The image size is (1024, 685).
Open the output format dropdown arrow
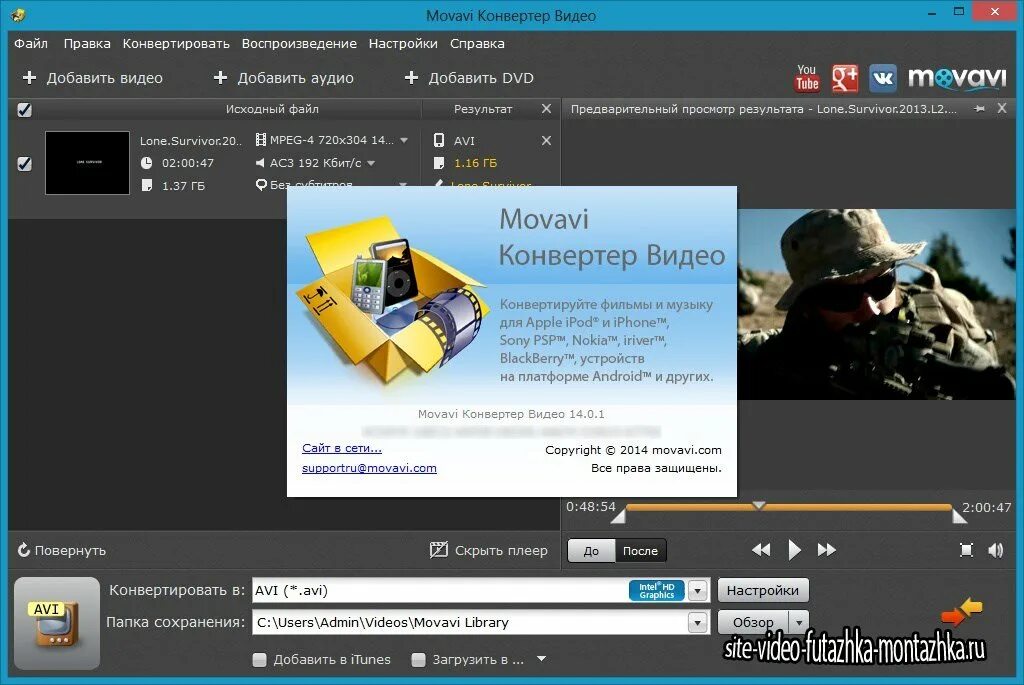697,590
